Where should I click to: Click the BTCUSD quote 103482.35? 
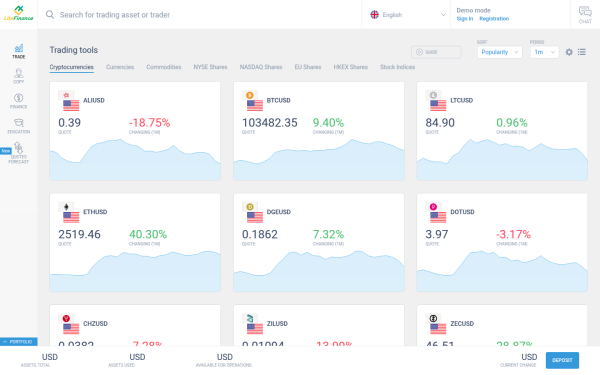(269, 123)
